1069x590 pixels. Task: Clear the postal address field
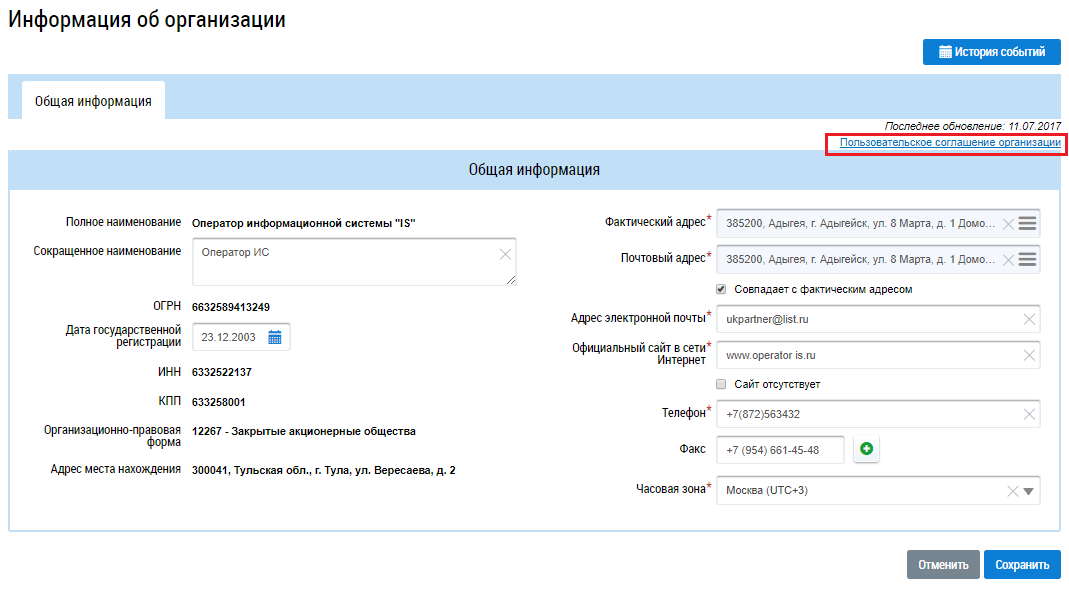coord(1008,260)
